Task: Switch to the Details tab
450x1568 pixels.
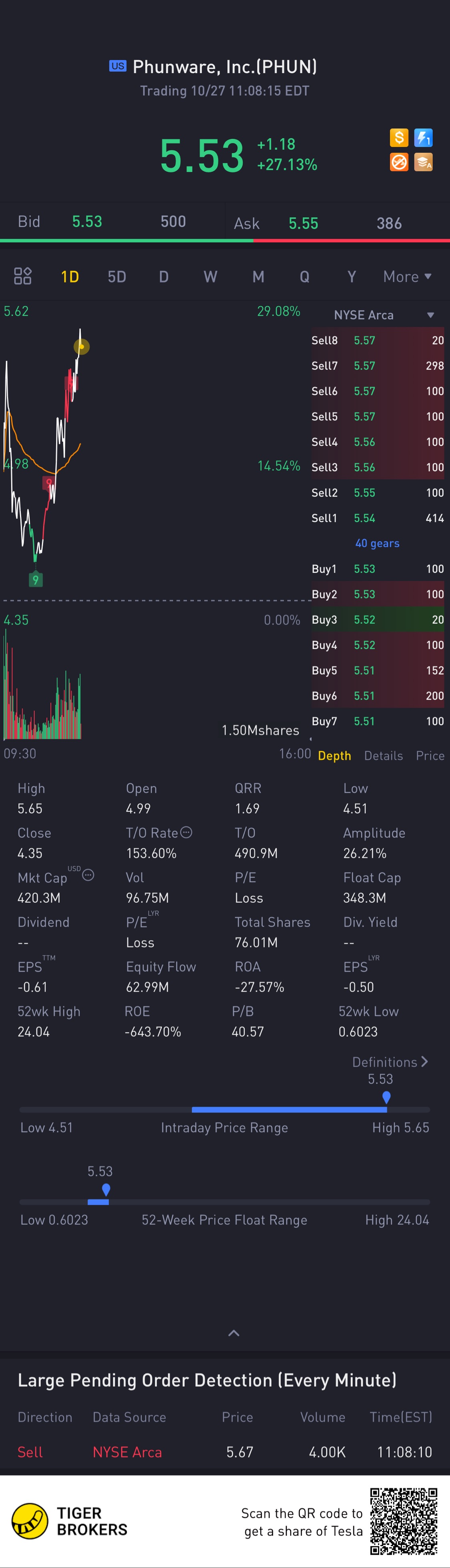Action: click(384, 755)
